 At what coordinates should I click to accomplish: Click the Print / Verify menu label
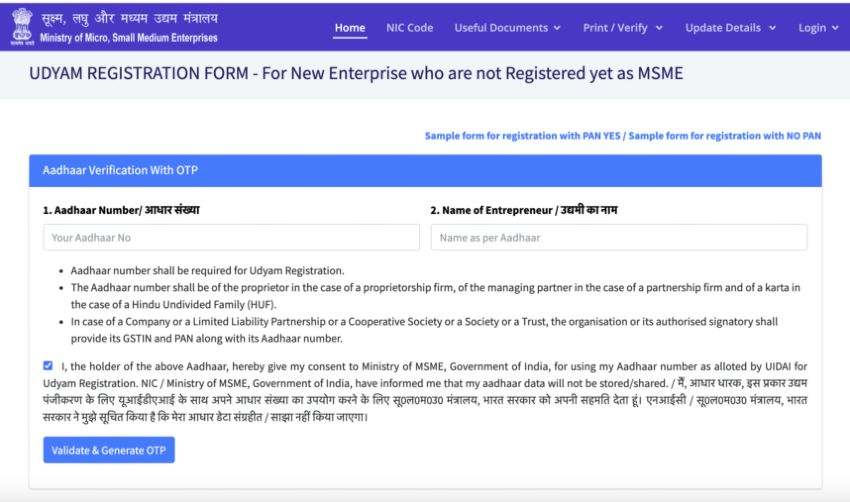(615, 28)
